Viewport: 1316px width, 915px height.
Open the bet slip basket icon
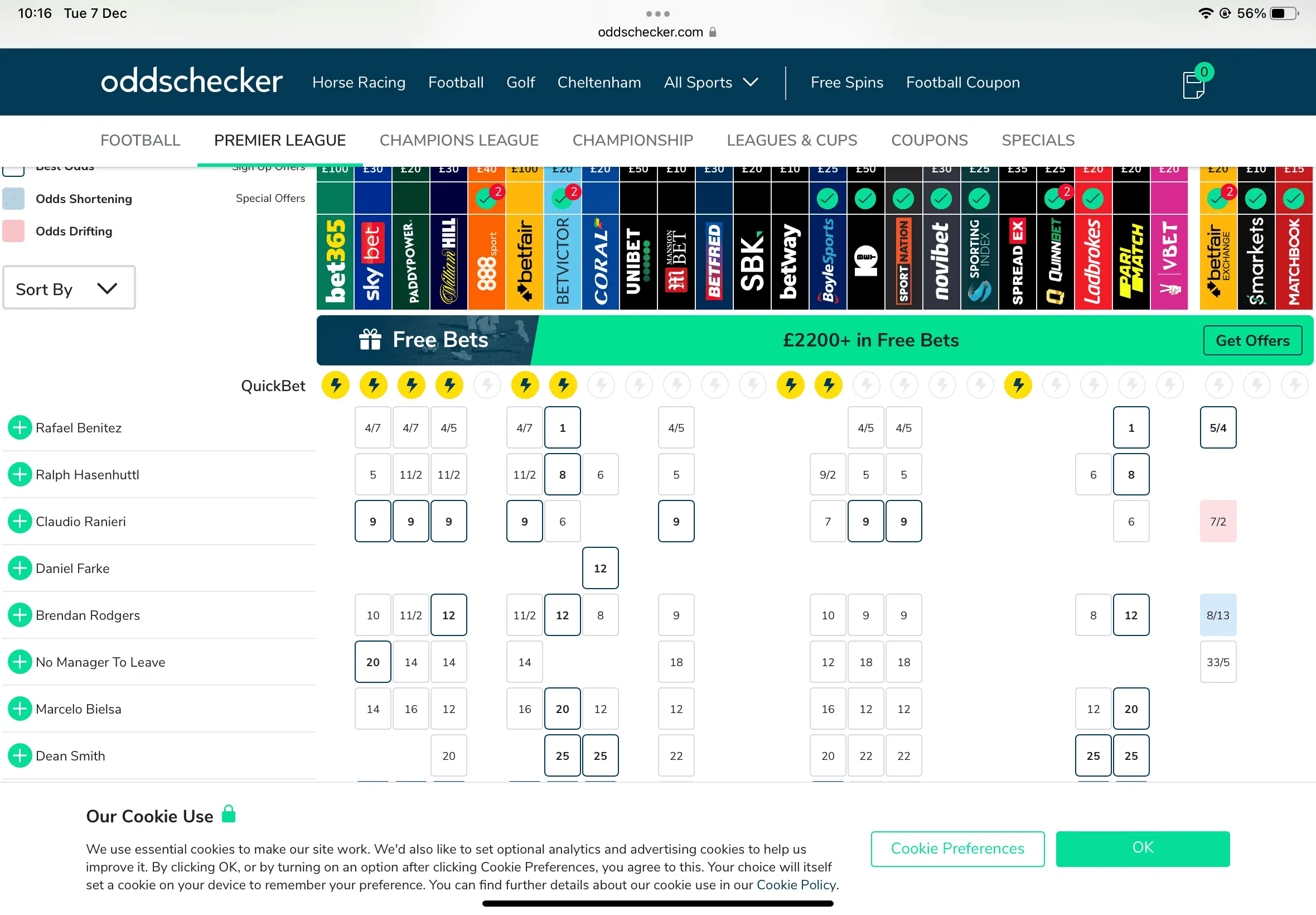coord(1194,85)
